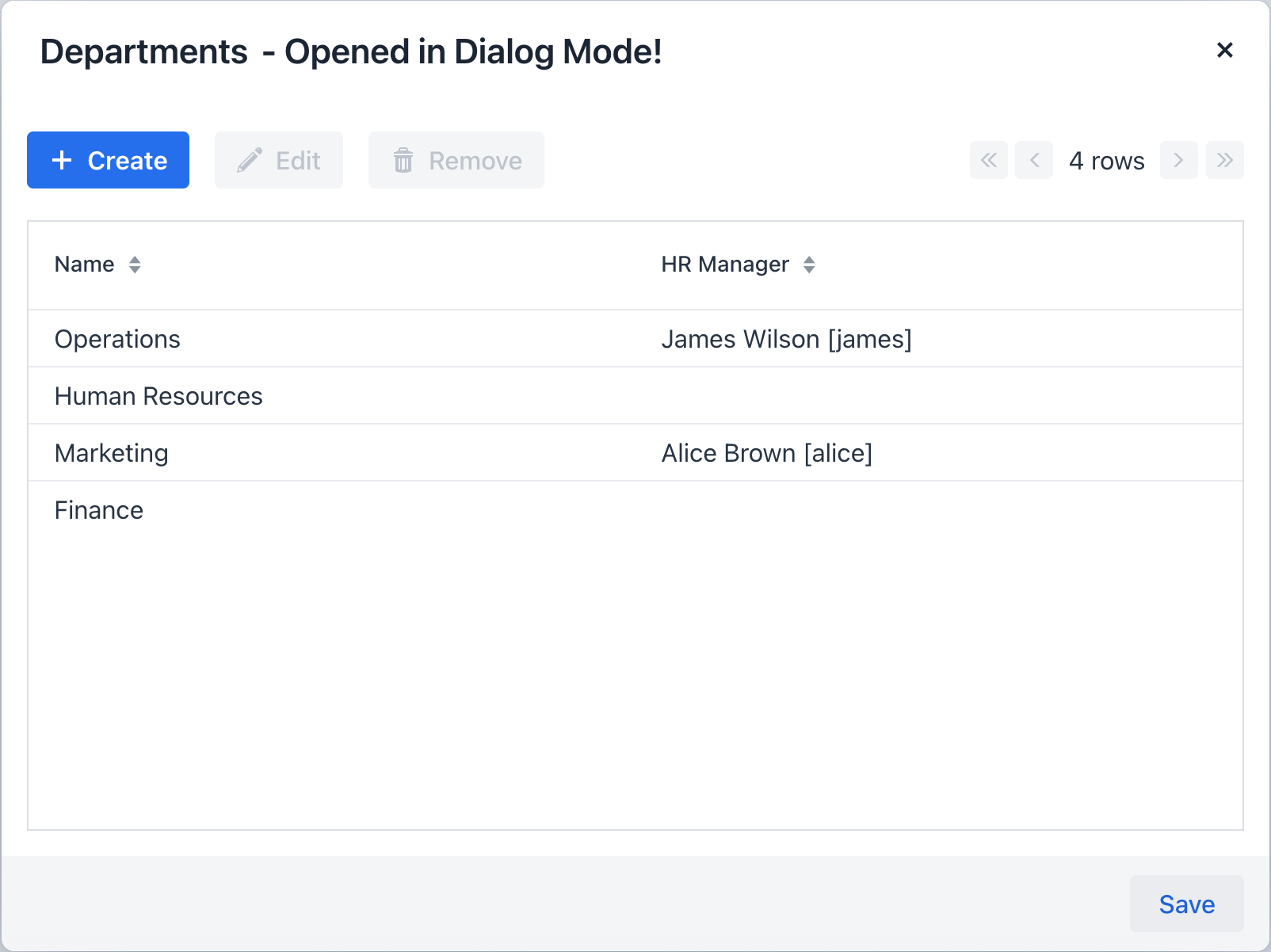
Task: Click the plus icon on the Create button
Action: coord(61,160)
